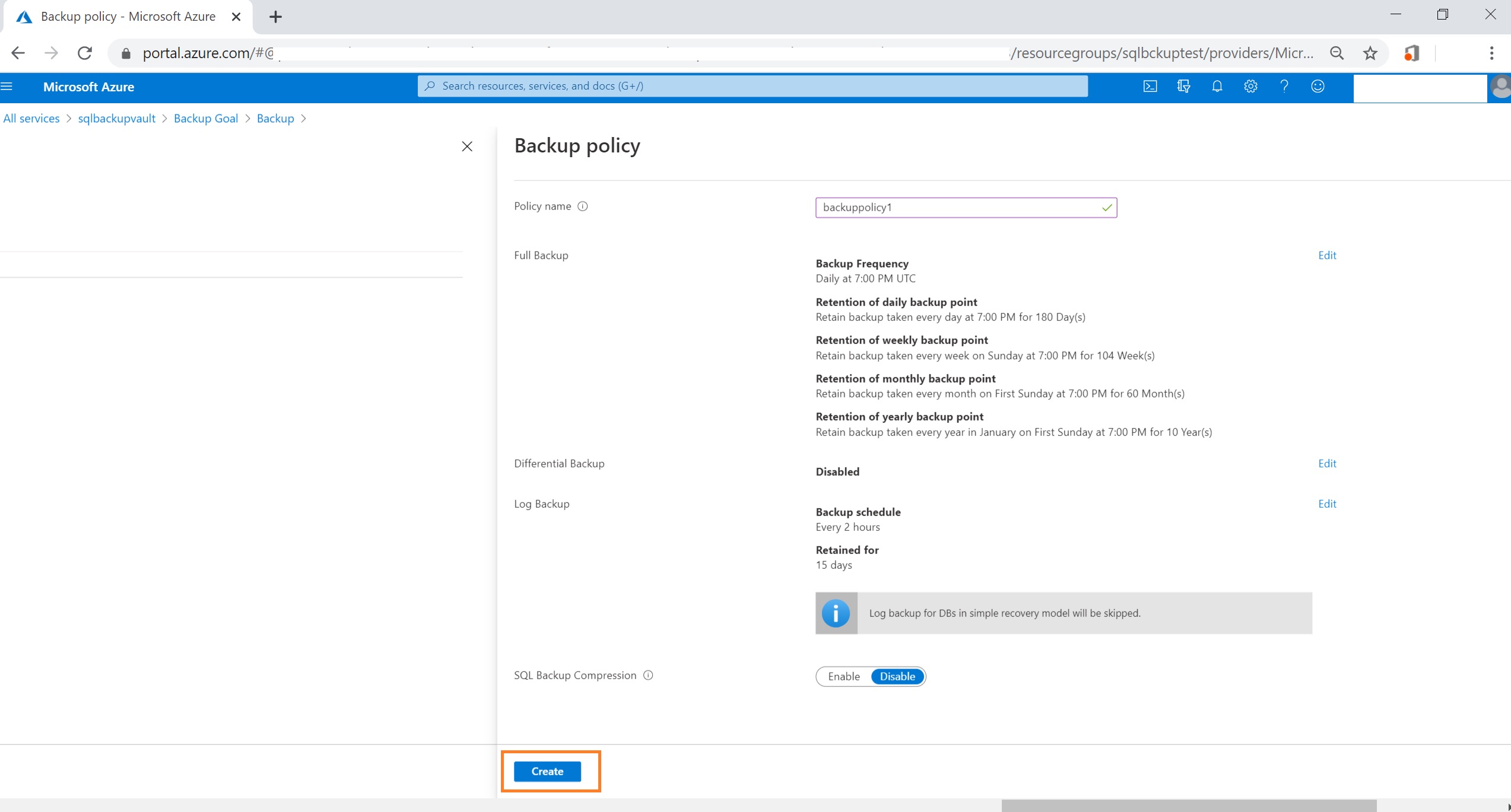Screen dimensions: 1511x812
Task: Go to Backup Goal breadcrumb
Action: coord(205,119)
